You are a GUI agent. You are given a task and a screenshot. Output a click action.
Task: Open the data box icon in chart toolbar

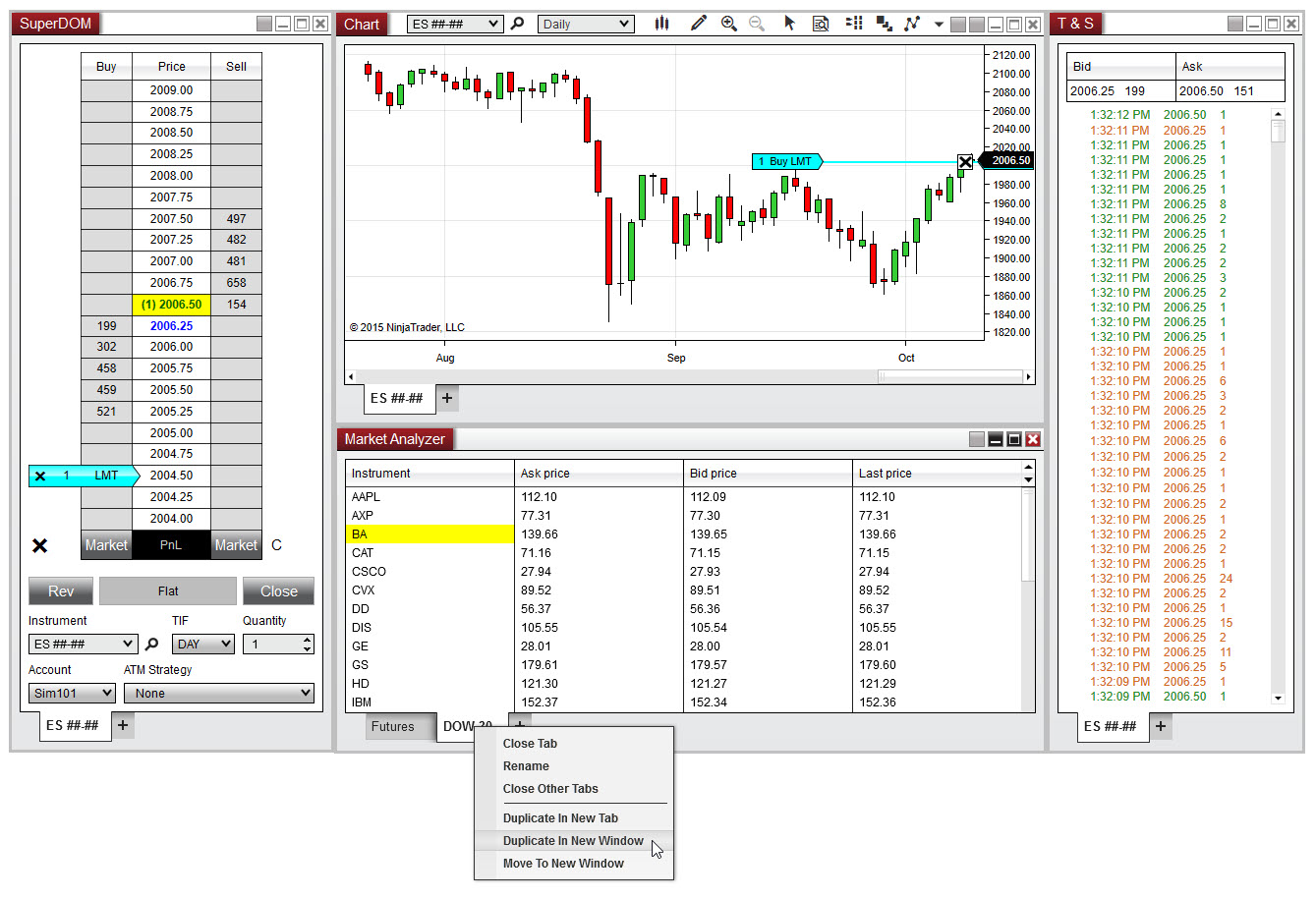click(821, 24)
